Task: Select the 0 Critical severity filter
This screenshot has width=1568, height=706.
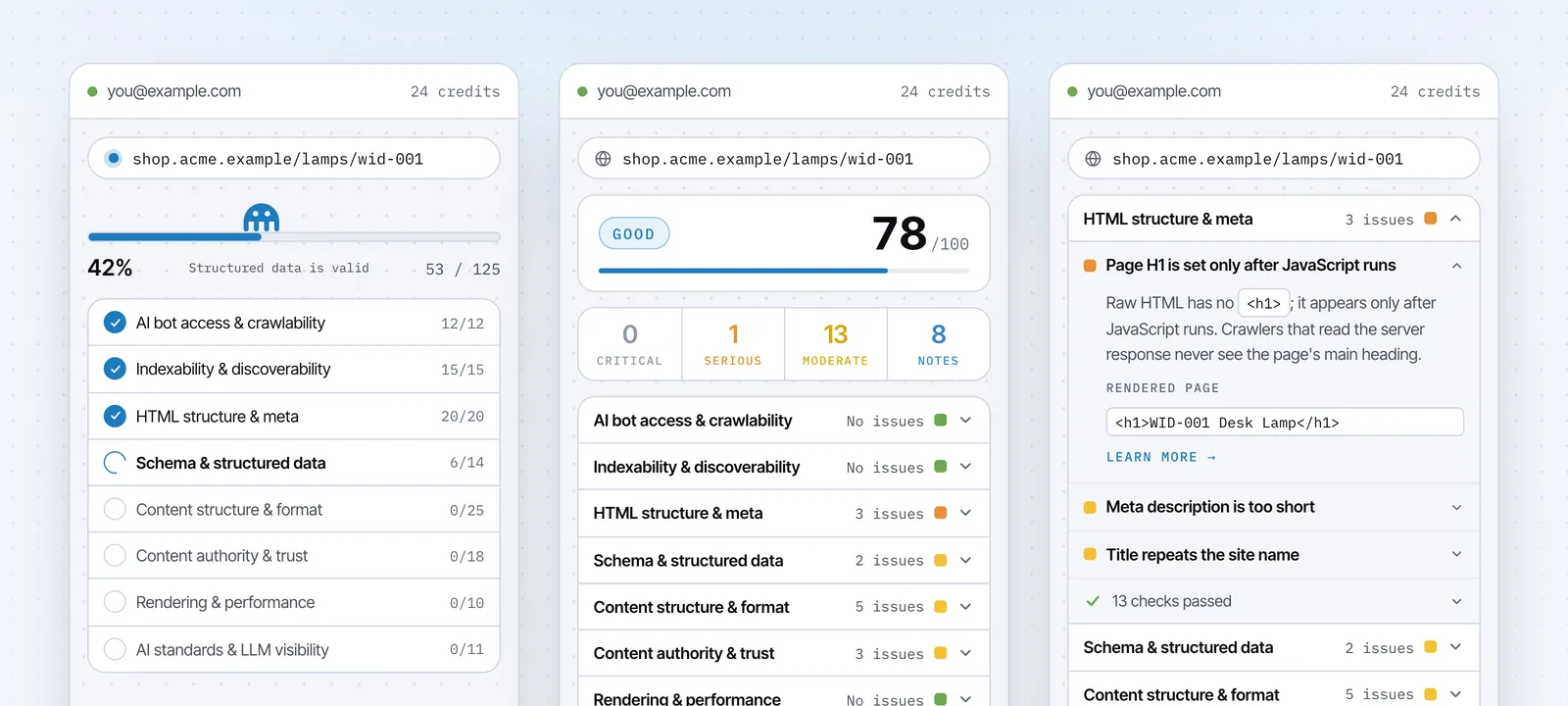Action: click(630, 344)
